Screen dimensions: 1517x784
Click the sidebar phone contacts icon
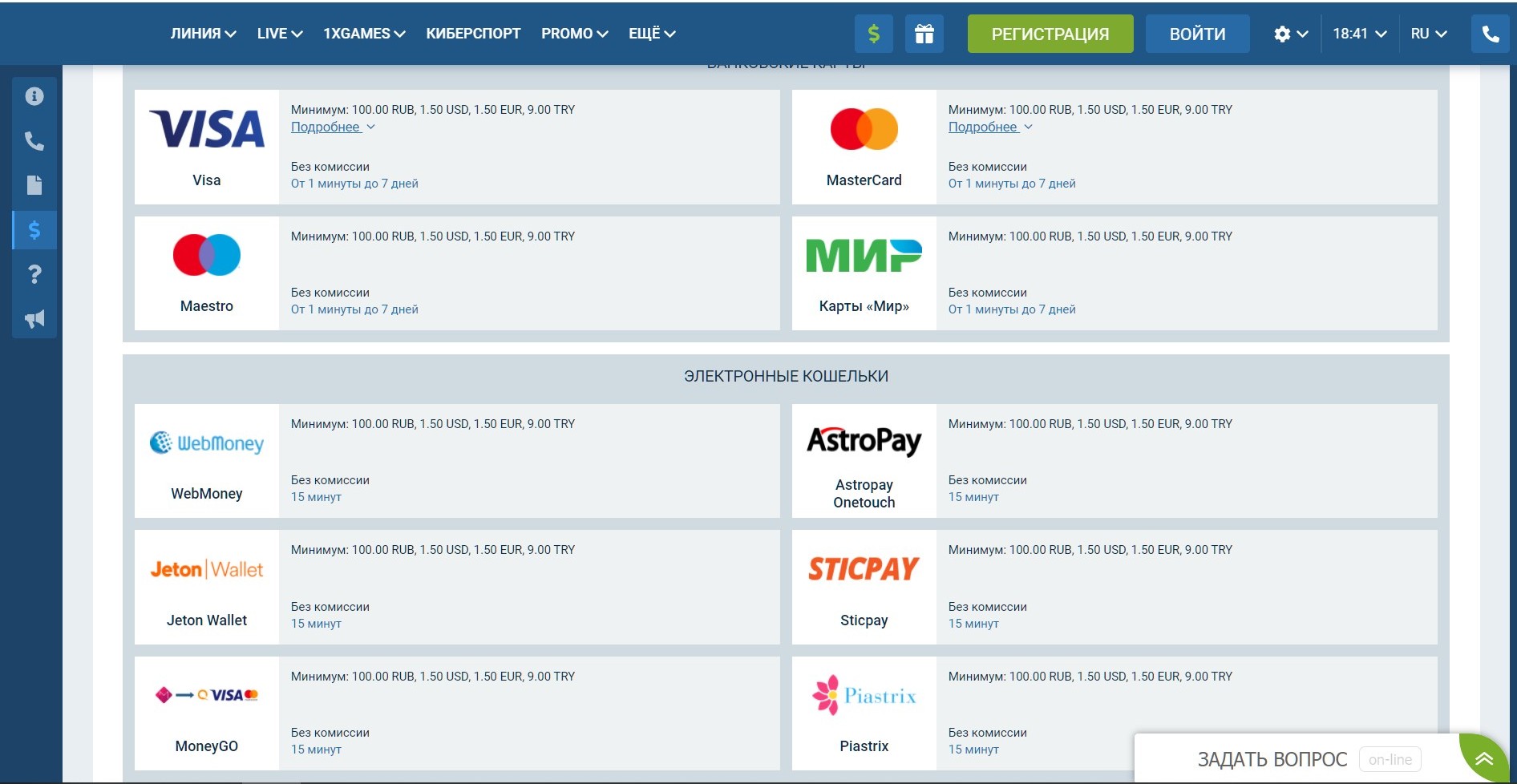(x=34, y=141)
